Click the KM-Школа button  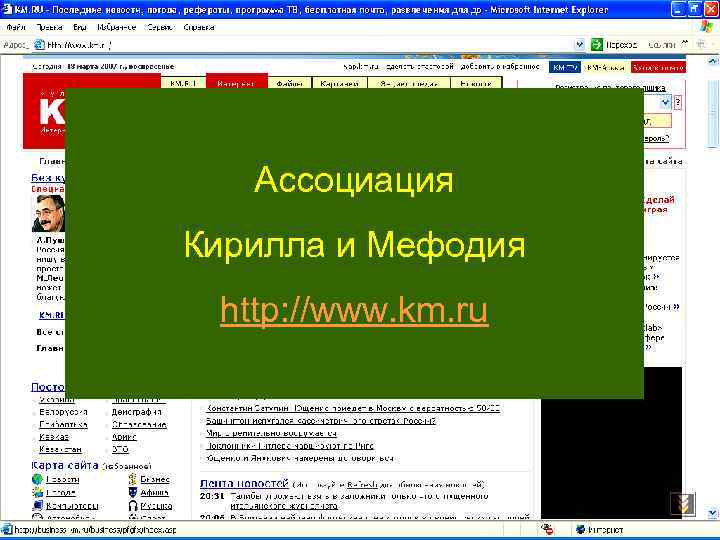pos(606,67)
